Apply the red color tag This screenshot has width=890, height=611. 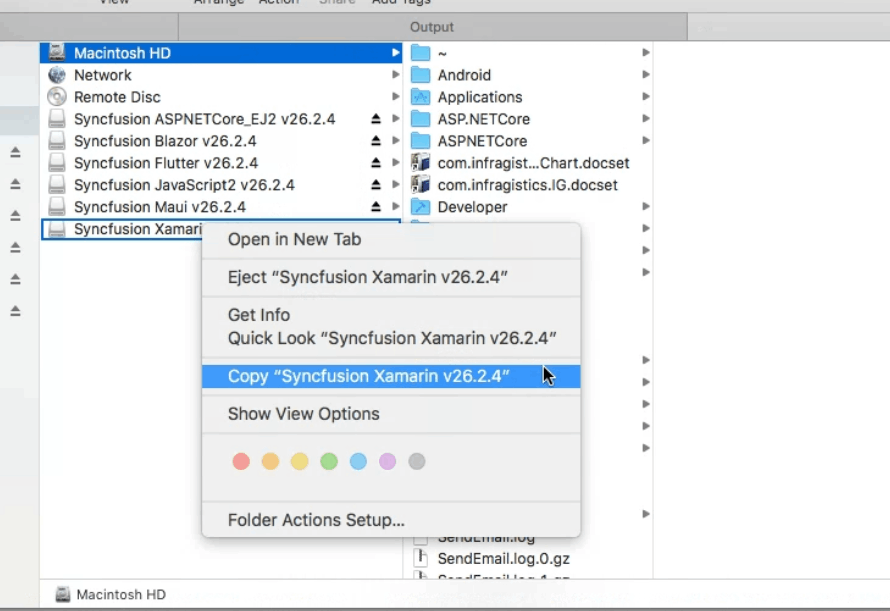[x=241, y=461]
